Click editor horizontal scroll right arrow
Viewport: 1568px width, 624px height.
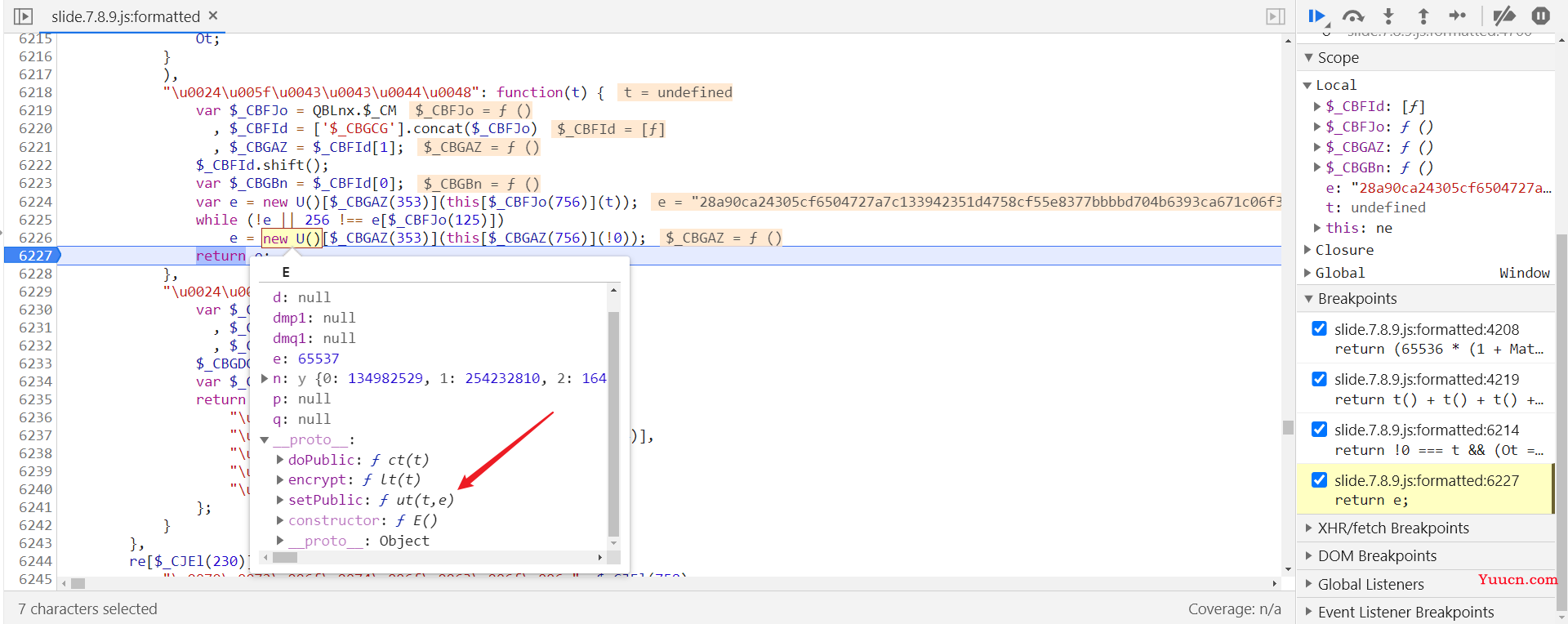pyautogui.click(x=1275, y=583)
